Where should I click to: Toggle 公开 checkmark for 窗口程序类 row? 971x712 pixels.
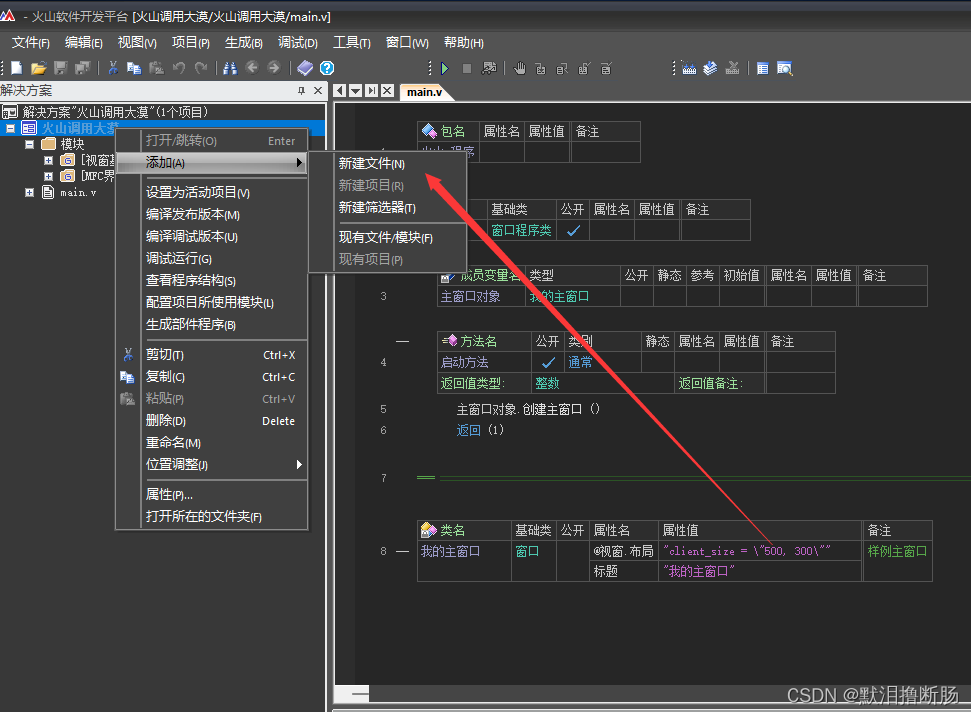pos(573,230)
